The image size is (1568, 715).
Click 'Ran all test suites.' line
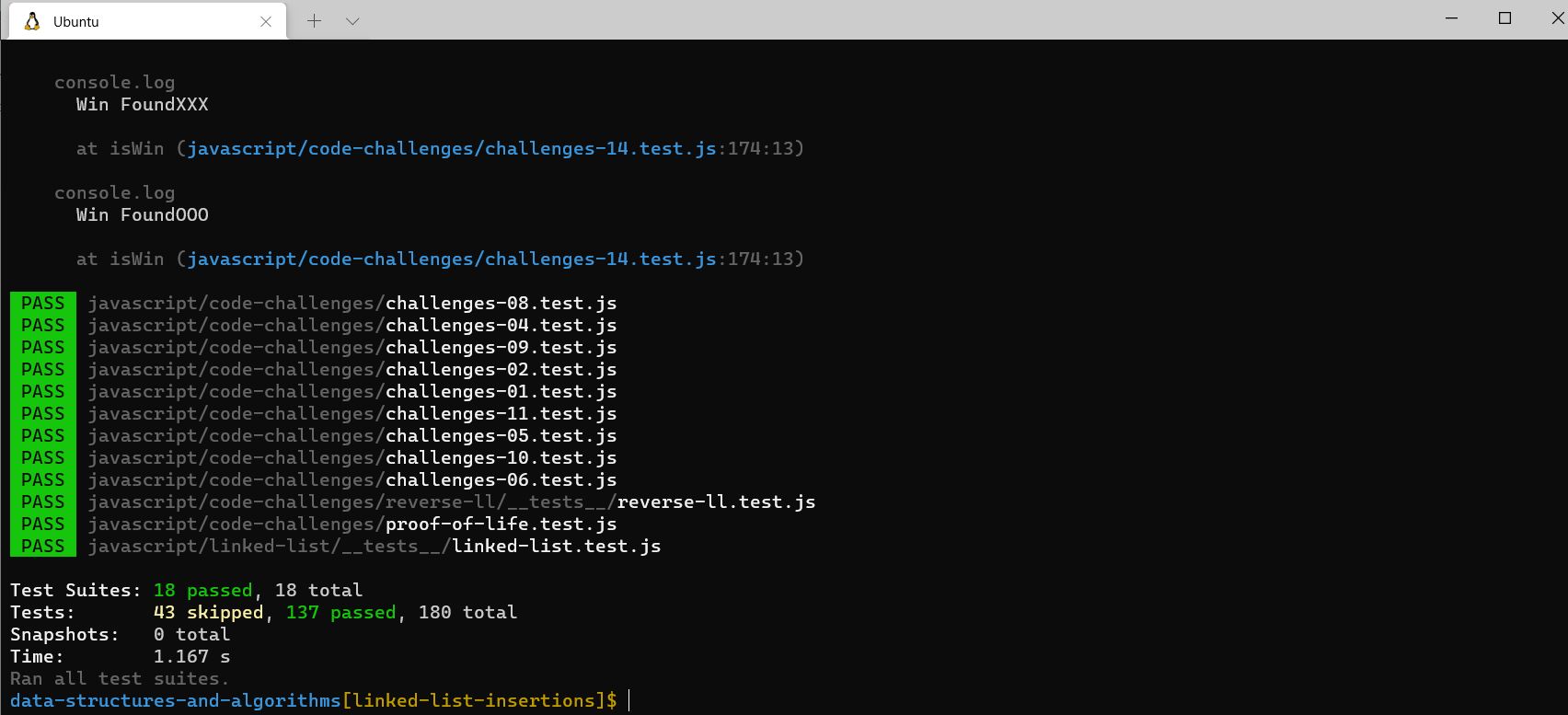click(x=120, y=678)
